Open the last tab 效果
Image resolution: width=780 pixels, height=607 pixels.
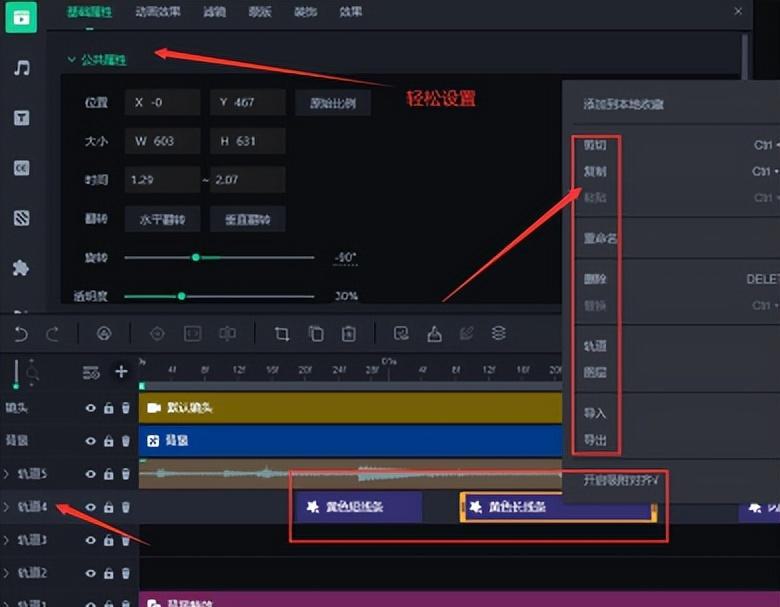click(x=351, y=11)
